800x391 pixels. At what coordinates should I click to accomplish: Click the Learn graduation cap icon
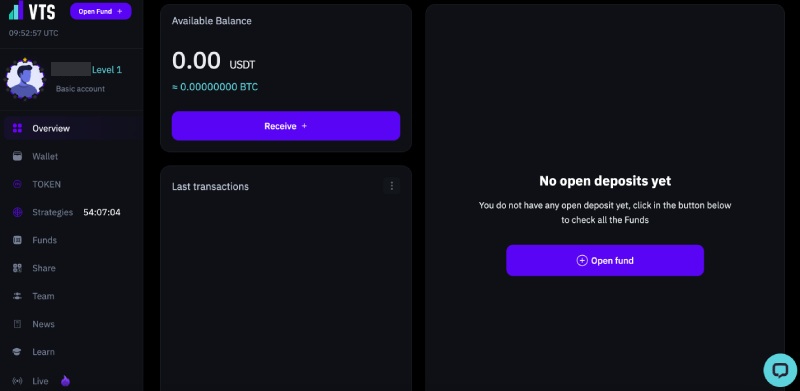(17, 352)
